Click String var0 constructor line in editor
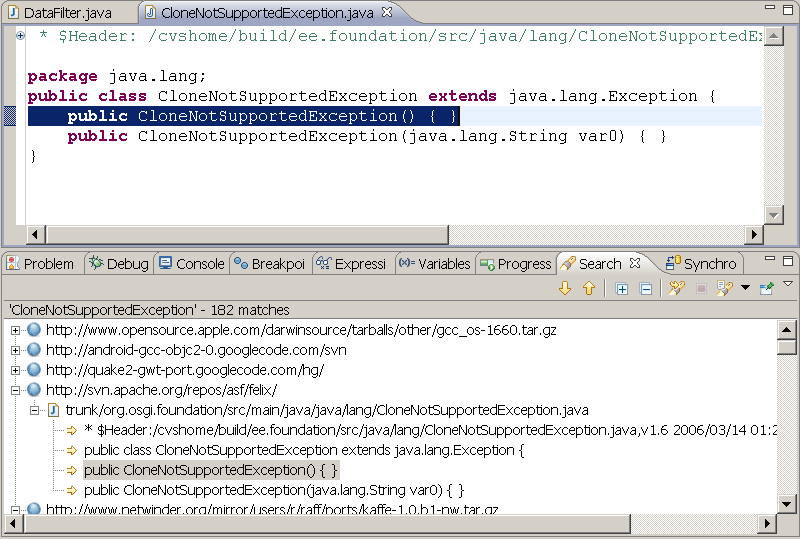 click(366, 136)
